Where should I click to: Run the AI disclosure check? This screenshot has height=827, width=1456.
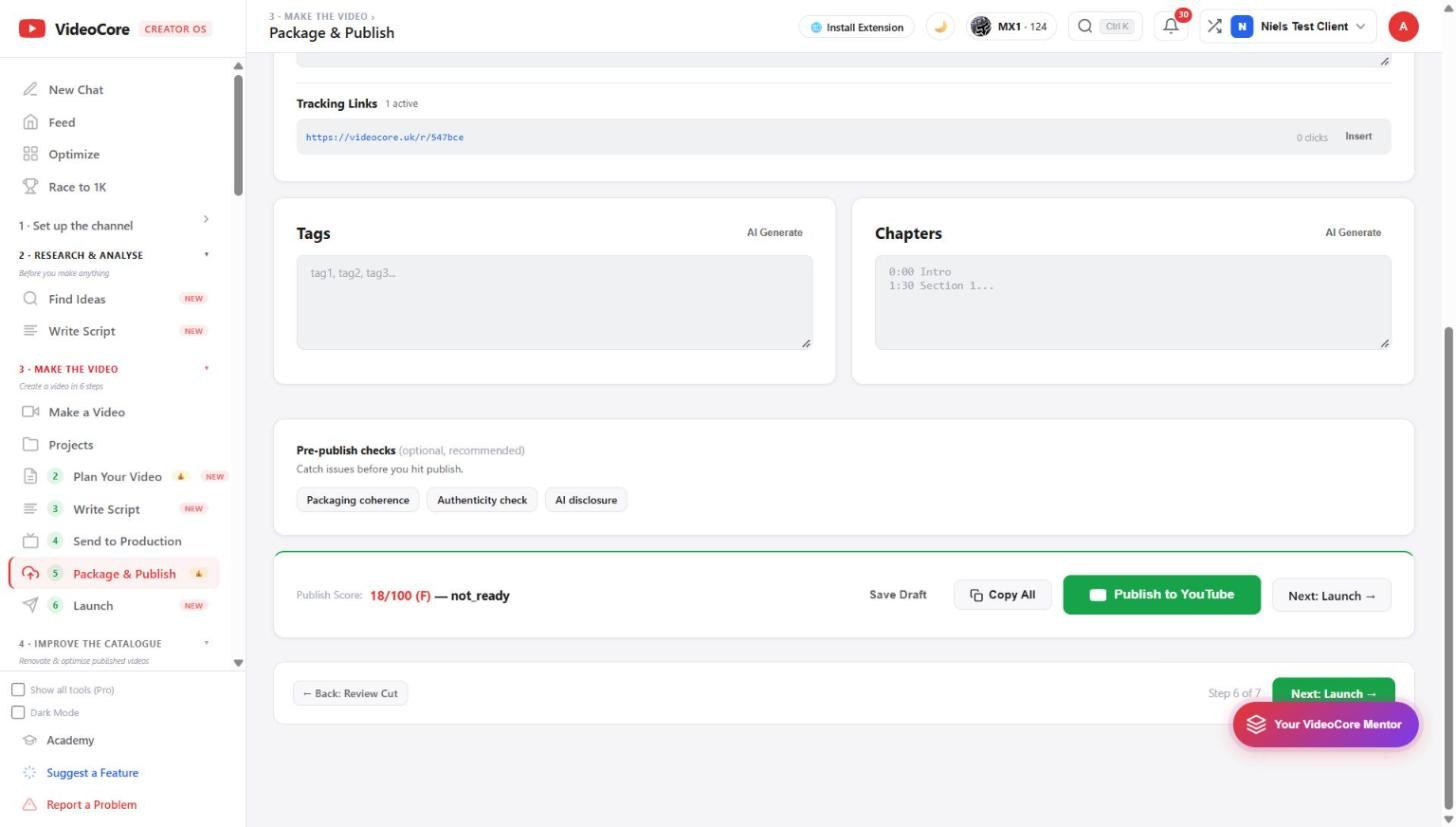(x=586, y=500)
